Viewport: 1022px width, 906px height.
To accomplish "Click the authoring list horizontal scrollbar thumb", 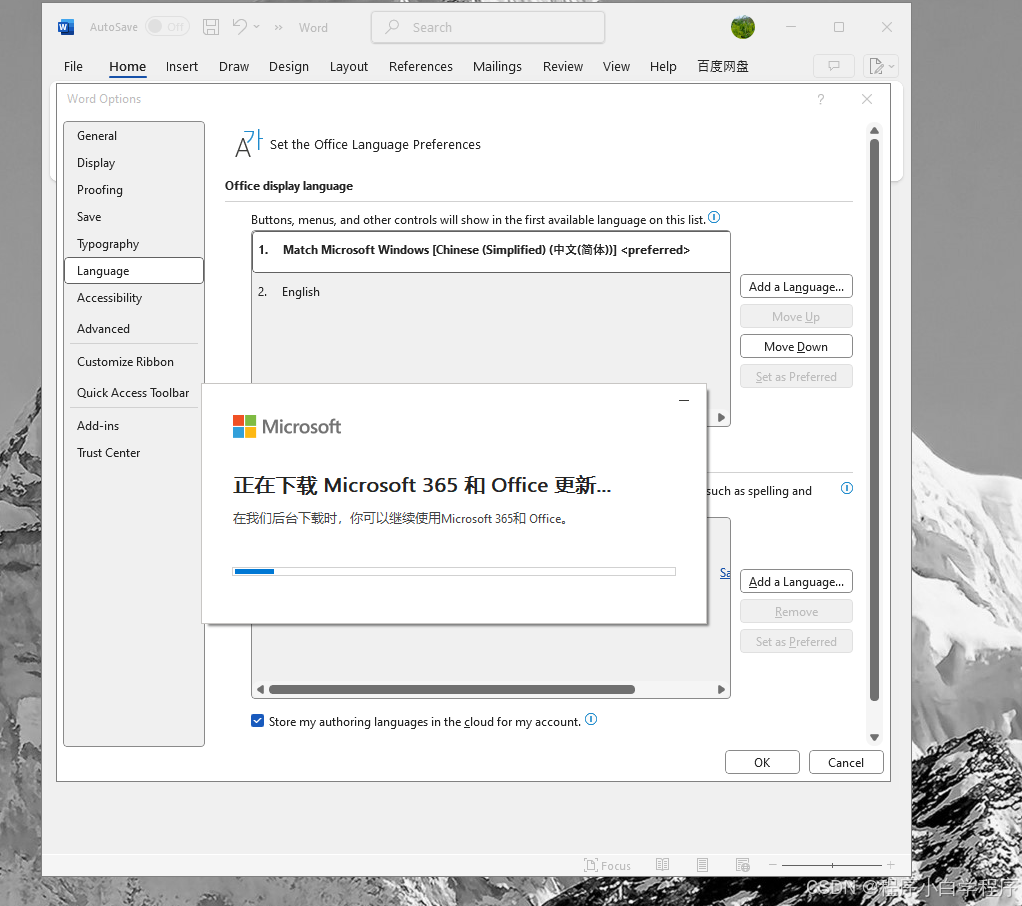I will (452, 690).
